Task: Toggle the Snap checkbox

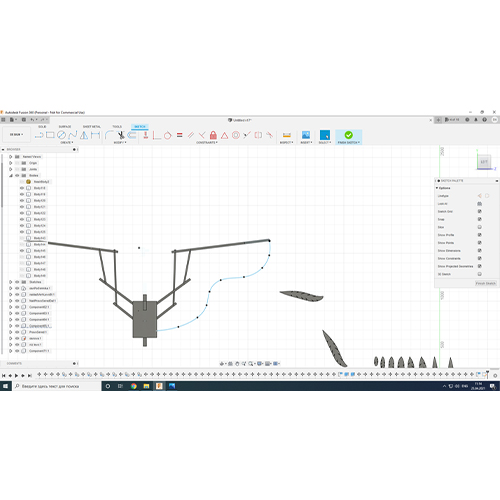Action: pyautogui.click(x=480, y=219)
